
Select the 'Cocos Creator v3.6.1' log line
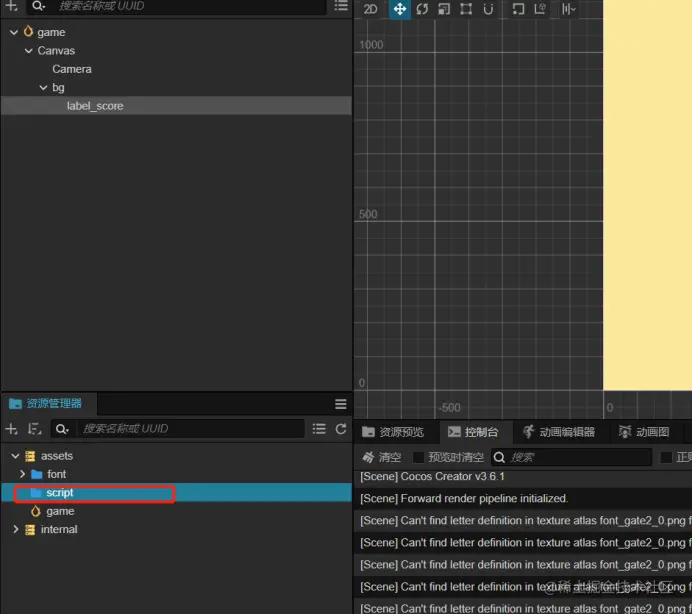click(432, 477)
